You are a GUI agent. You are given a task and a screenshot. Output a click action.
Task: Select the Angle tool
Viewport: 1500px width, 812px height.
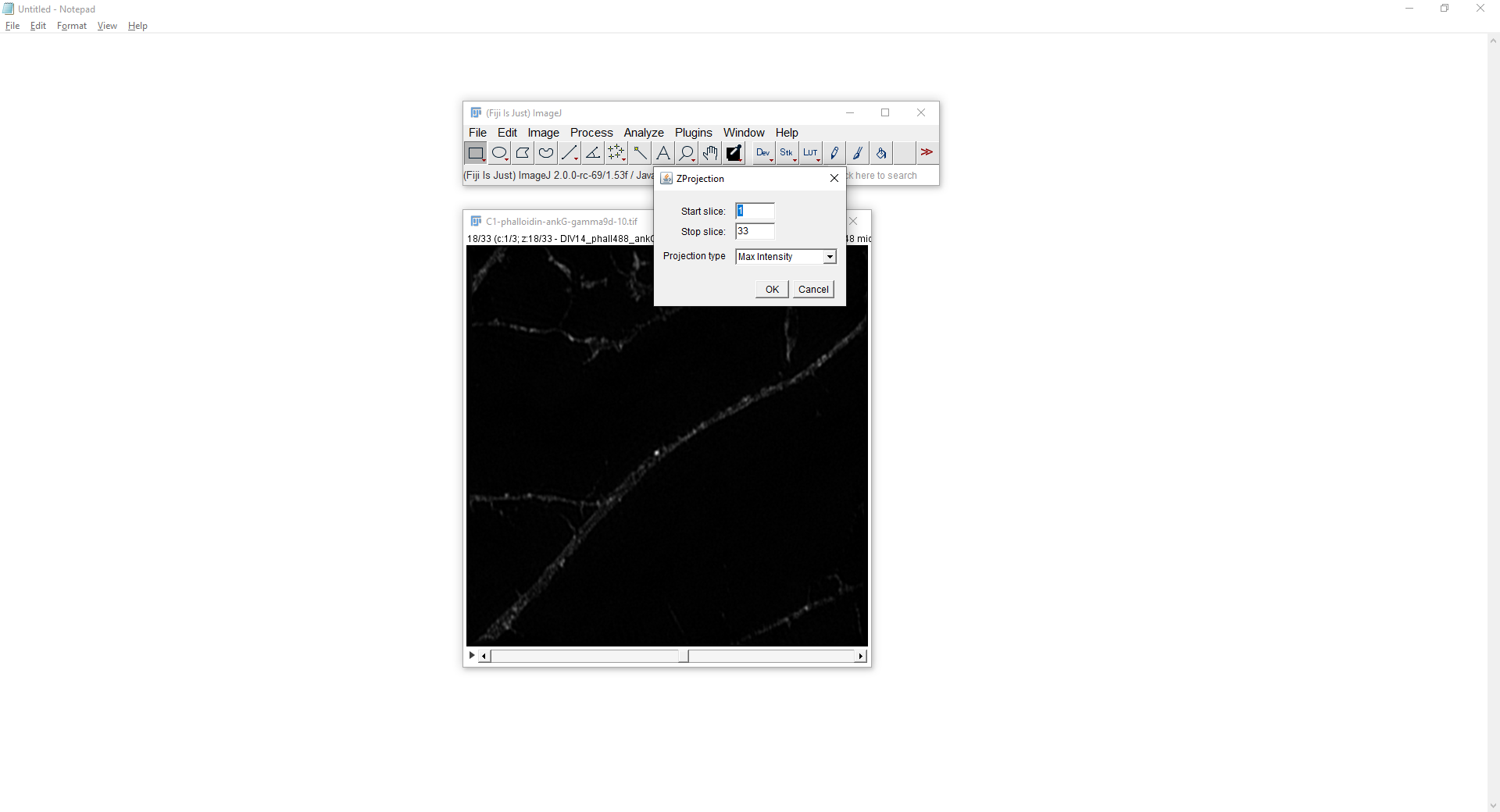click(593, 153)
